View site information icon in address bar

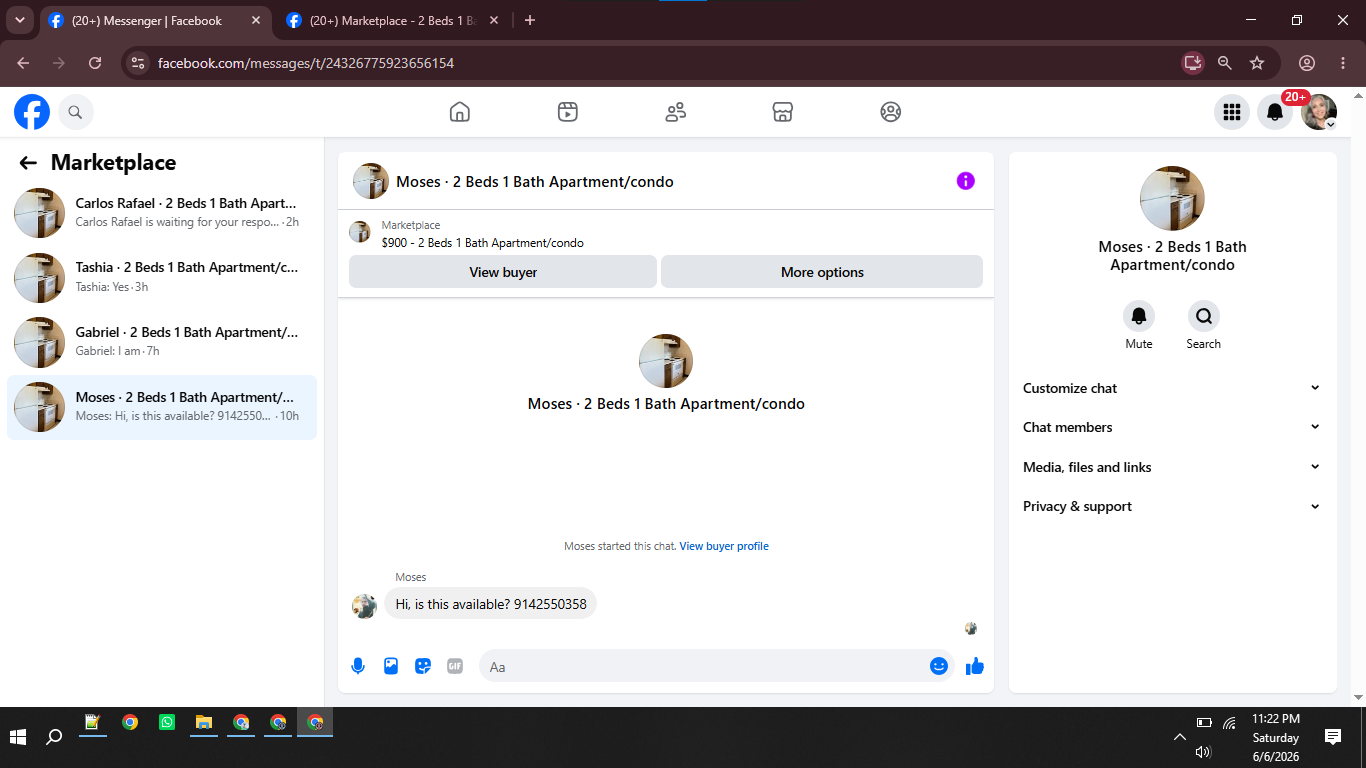click(138, 63)
